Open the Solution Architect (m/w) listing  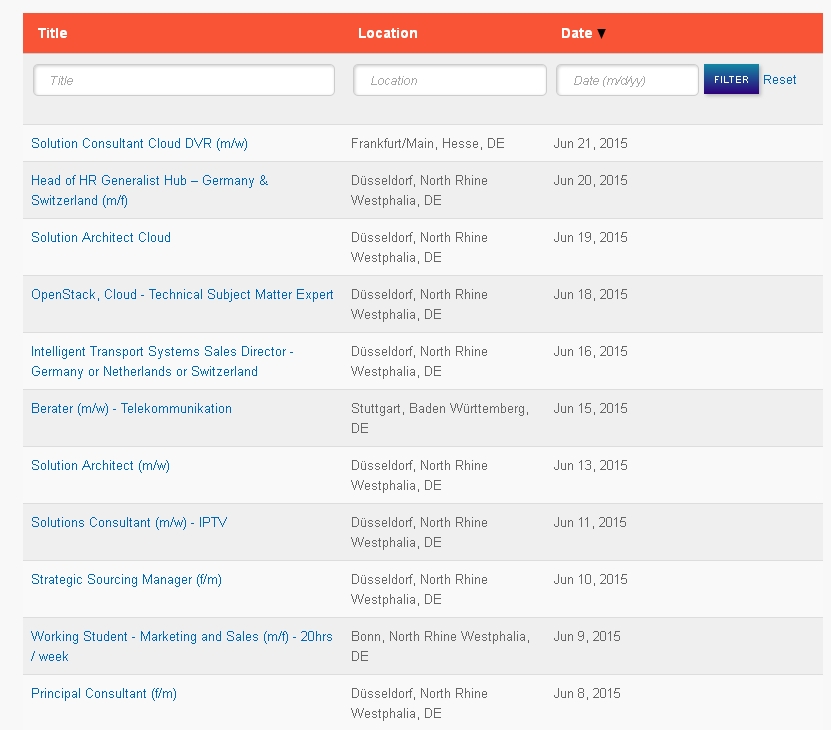tap(100, 465)
